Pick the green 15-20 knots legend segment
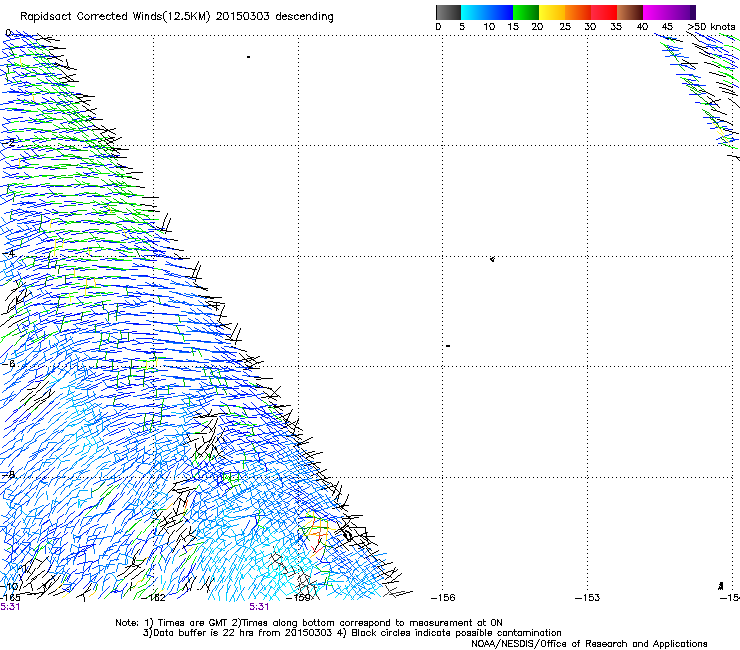The image size is (740, 650). coord(526,12)
